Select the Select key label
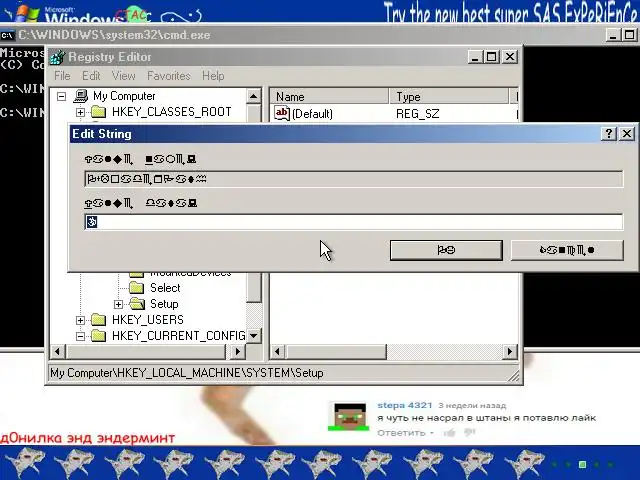Image resolution: width=640 pixels, height=480 pixels. [165, 288]
